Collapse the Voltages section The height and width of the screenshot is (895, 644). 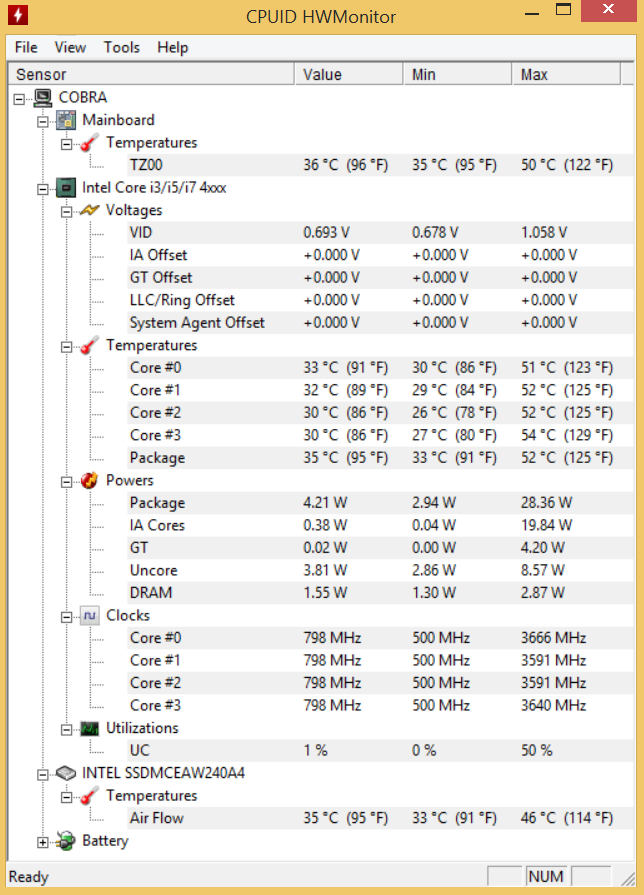click(x=66, y=210)
